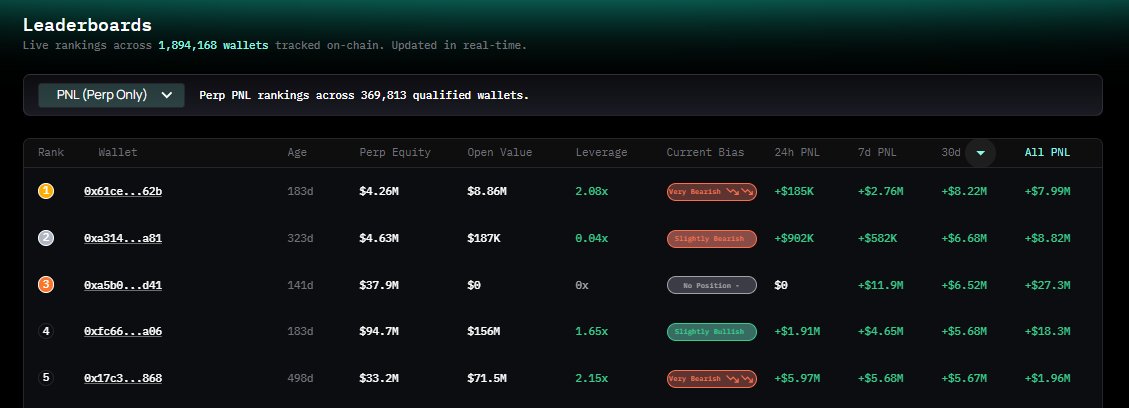Image resolution: width=1129 pixels, height=408 pixels.
Task: Click the No Position bias badge
Action: coord(711,286)
